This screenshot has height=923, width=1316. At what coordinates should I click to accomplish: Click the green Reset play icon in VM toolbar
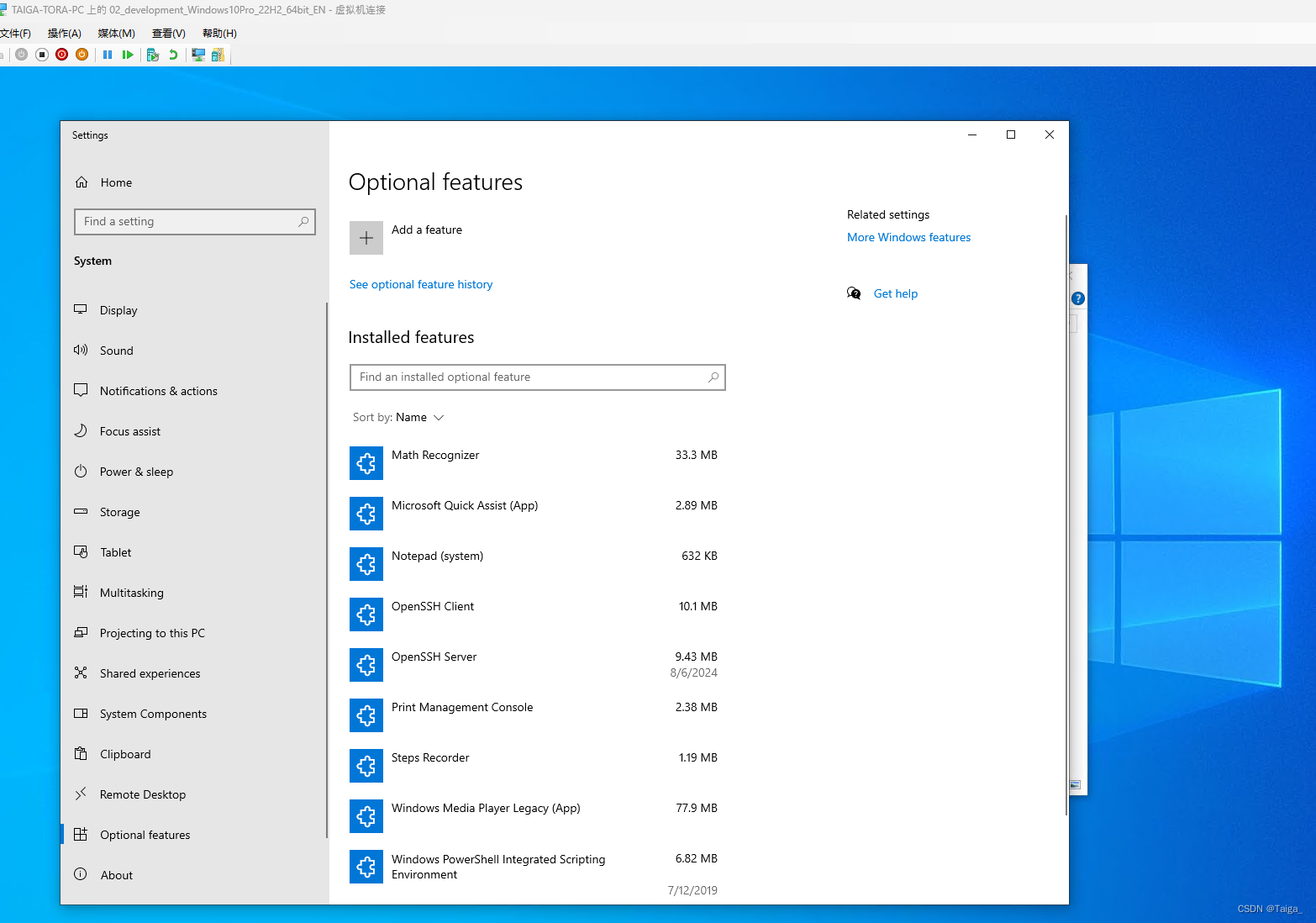click(128, 55)
